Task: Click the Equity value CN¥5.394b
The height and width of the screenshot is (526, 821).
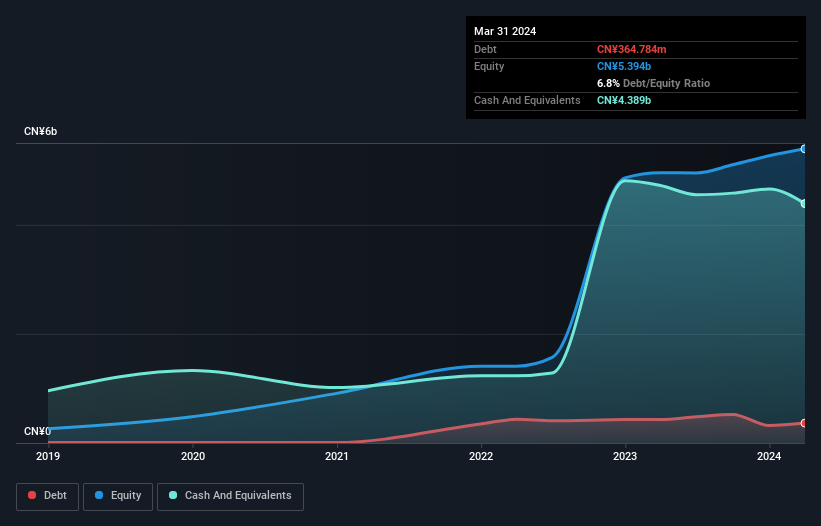Action: (x=624, y=66)
